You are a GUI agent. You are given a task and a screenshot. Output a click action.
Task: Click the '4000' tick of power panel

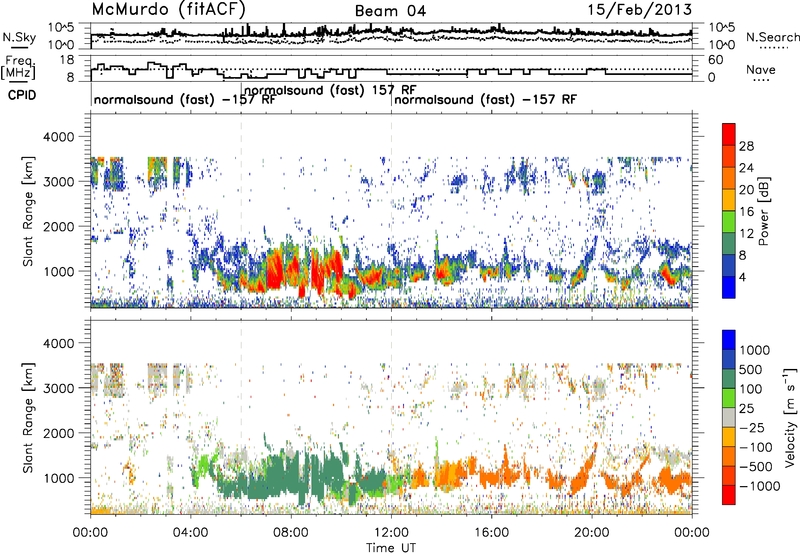pos(60,137)
